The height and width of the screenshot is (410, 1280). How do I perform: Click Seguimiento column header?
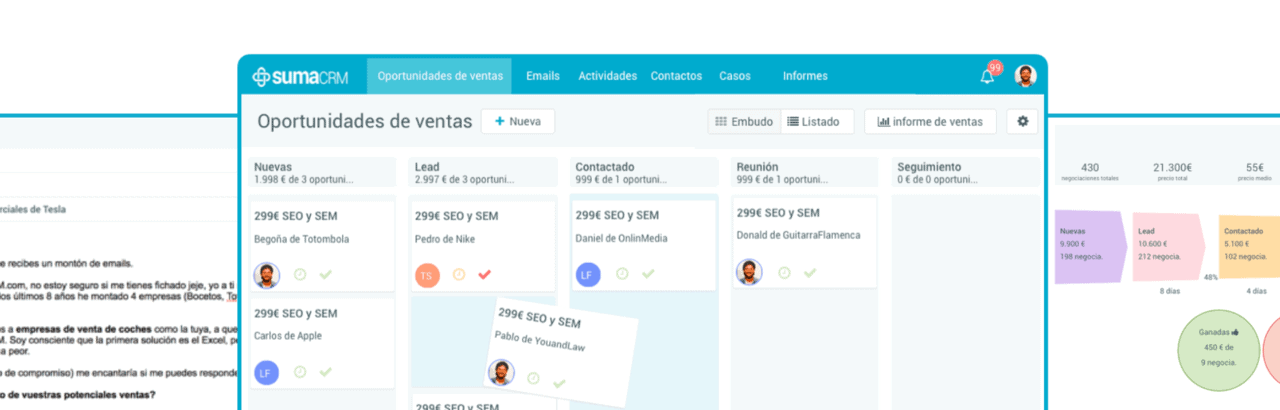(x=966, y=172)
